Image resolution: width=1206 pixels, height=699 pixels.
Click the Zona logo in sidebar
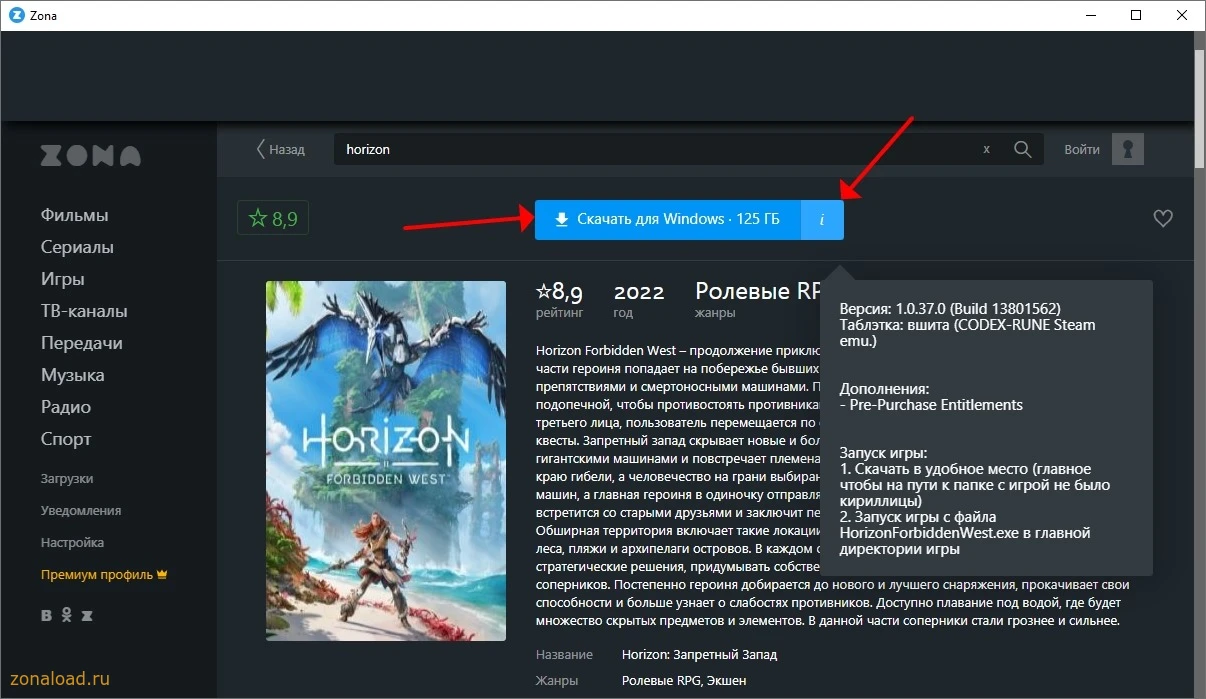click(x=91, y=156)
